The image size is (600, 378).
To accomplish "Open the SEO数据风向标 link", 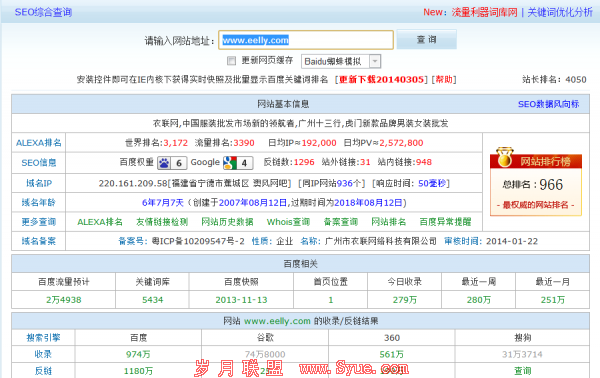I will 548,104.
